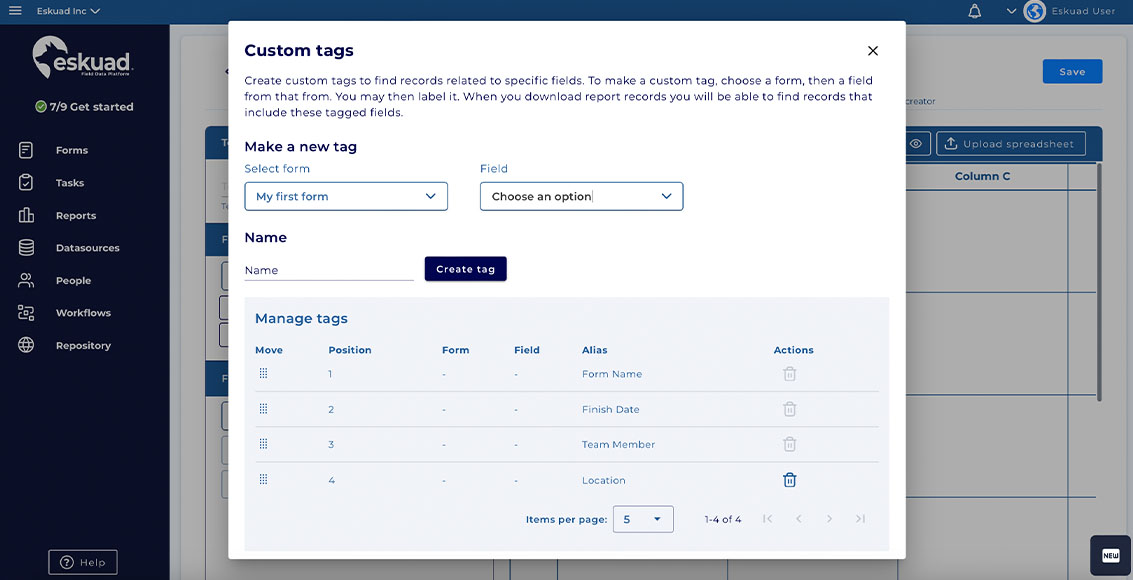Viewport: 1133px width, 580px height.
Task: Open the People section
Action: pyautogui.click(x=72, y=280)
